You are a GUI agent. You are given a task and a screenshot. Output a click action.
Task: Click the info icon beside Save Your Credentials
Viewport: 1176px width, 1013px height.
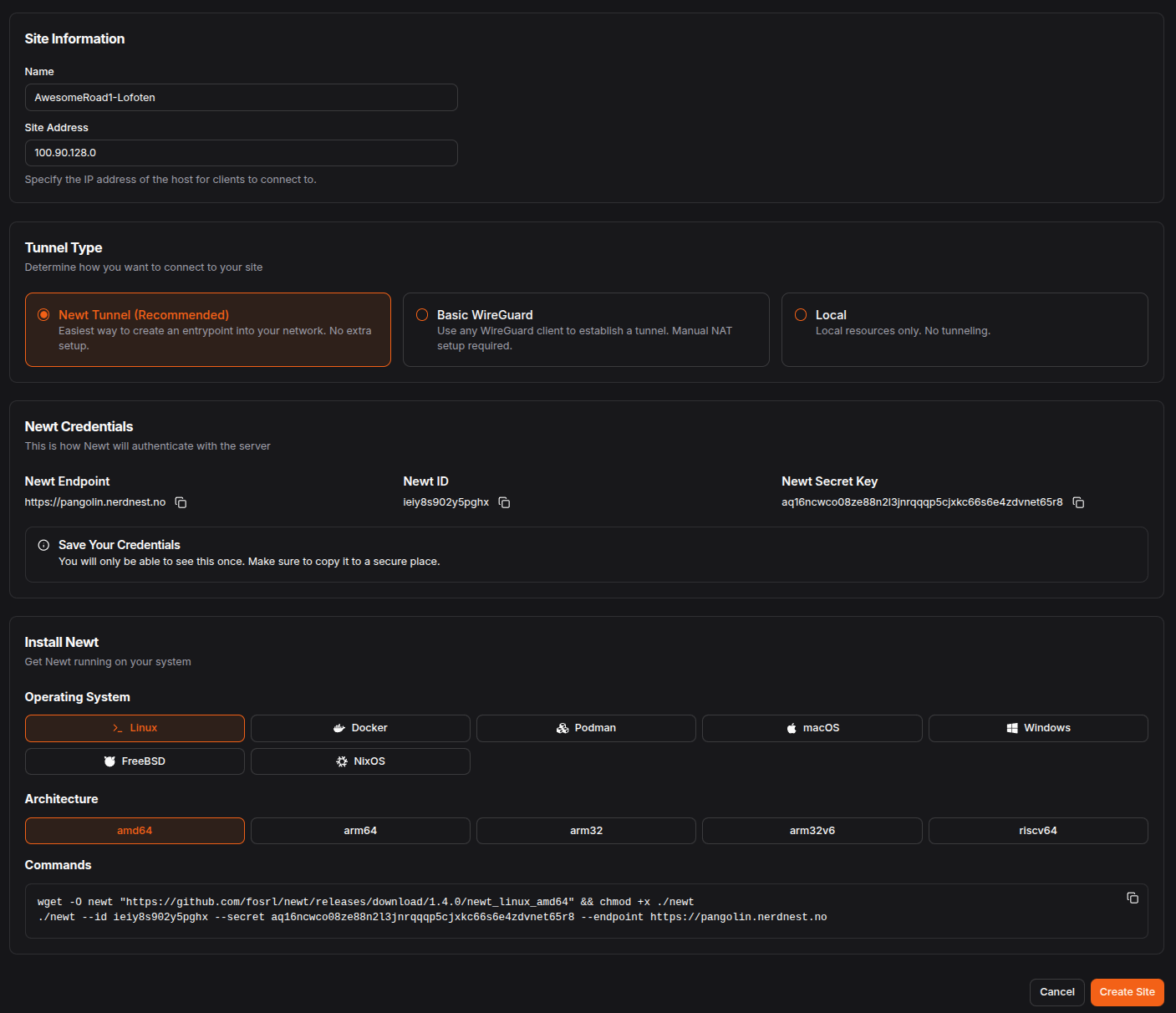tap(43, 545)
